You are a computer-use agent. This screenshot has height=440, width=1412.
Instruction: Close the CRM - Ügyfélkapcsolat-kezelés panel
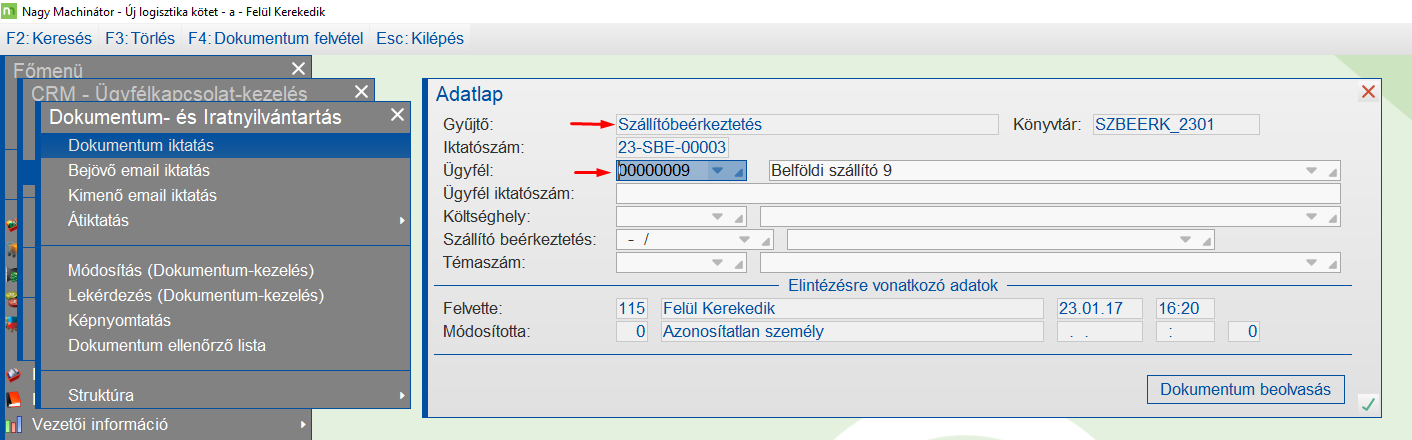(361, 93)
